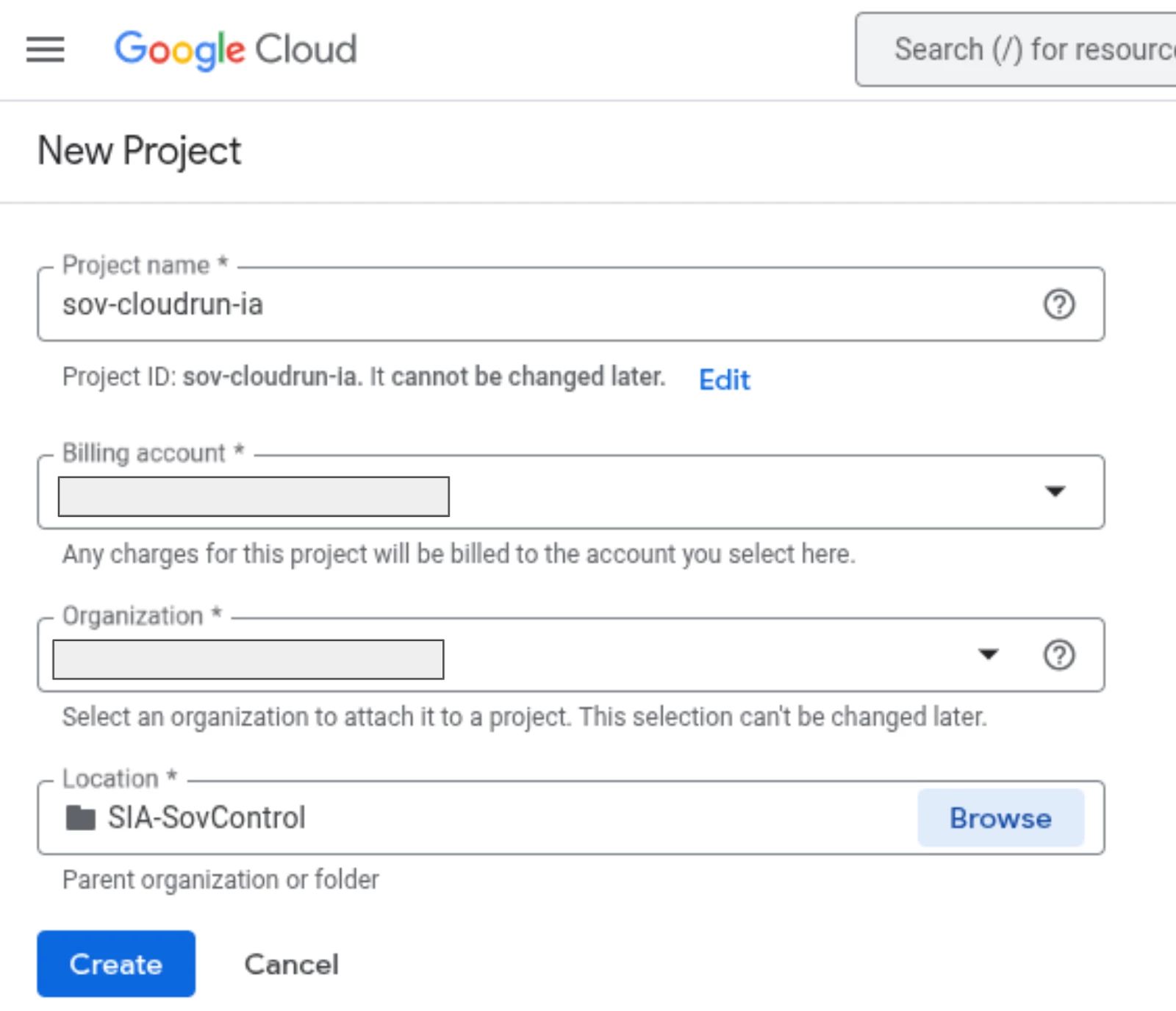1176x1011 pixels.
Task: Open the main navigation hamburger menu
Action: click(x=46, y=49)
